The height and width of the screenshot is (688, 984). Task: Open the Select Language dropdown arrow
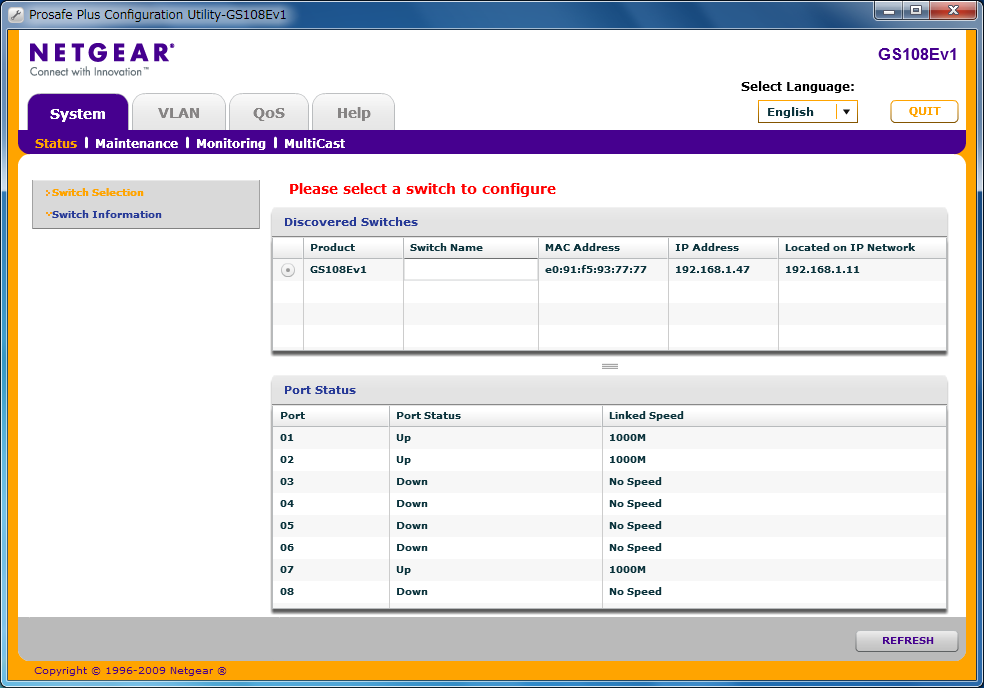point(847,112)
